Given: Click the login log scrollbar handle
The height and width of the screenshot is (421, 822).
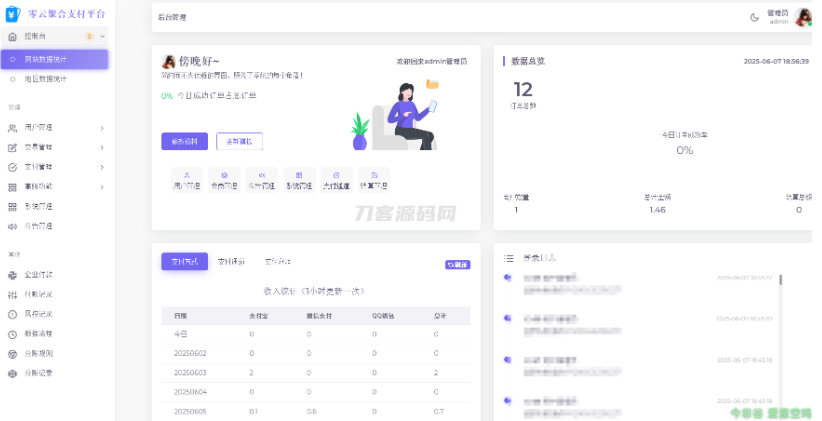Looking at the screenshot, I should click(781, 279).
